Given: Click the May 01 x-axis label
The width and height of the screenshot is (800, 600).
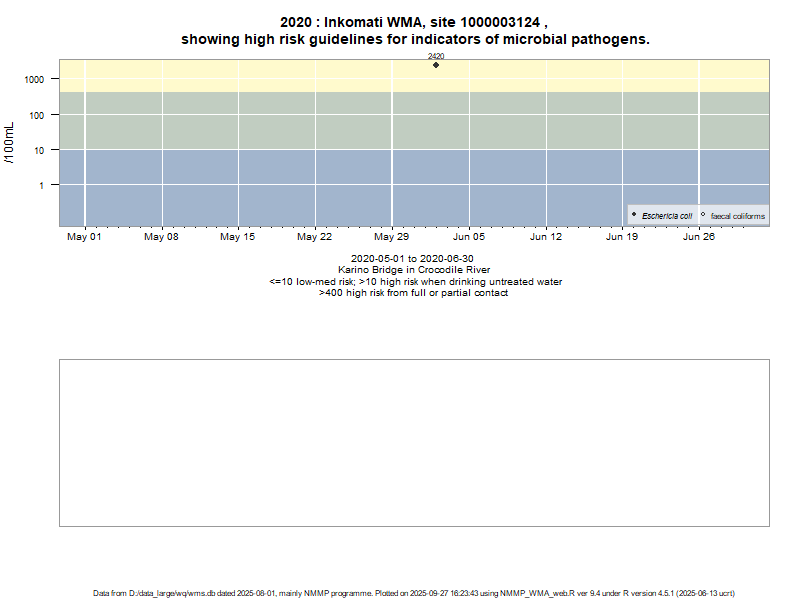Looking at the screenshot, I should pyautogui.click(x=84, y=237).
